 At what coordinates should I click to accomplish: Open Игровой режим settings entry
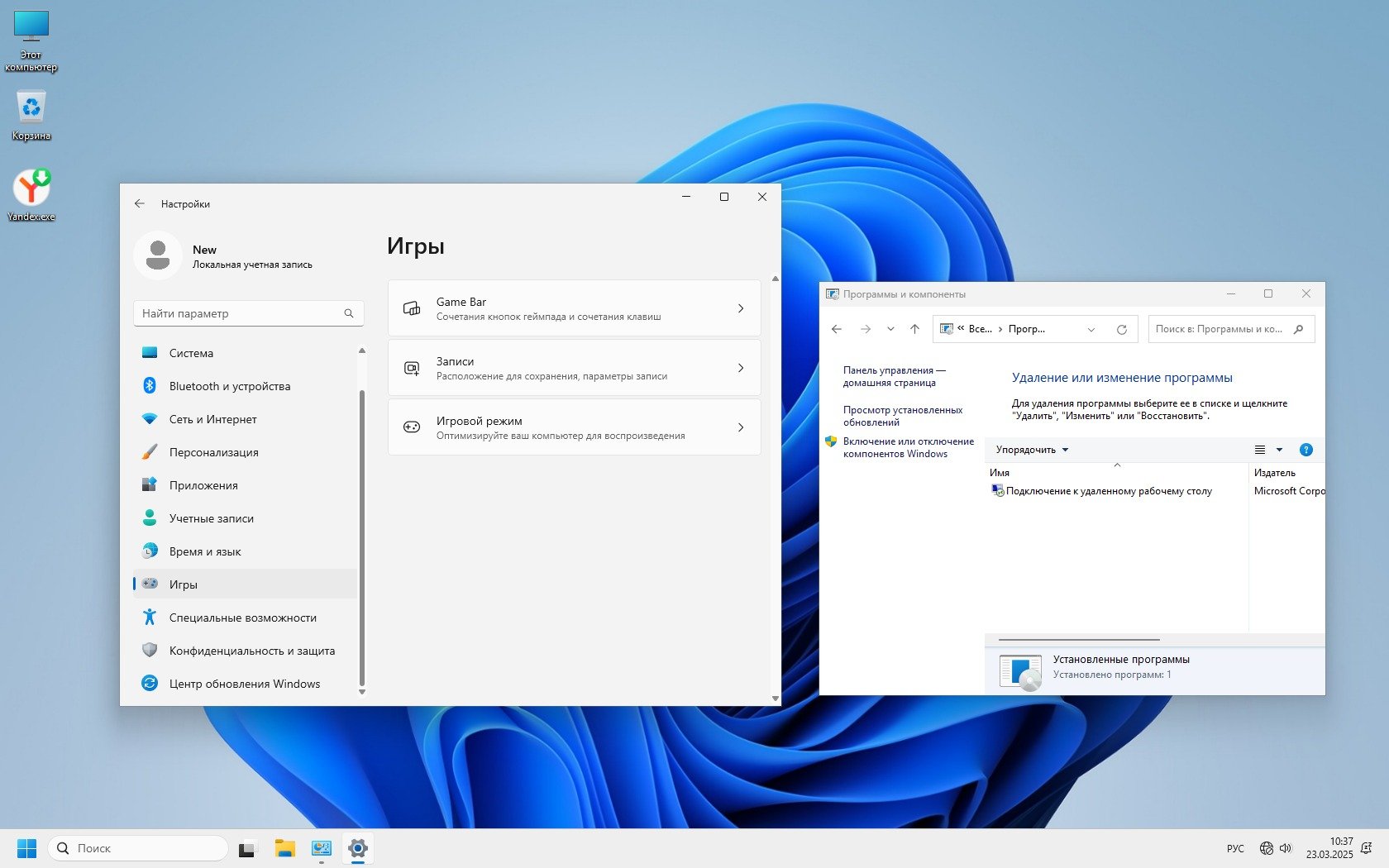(574, 427)
